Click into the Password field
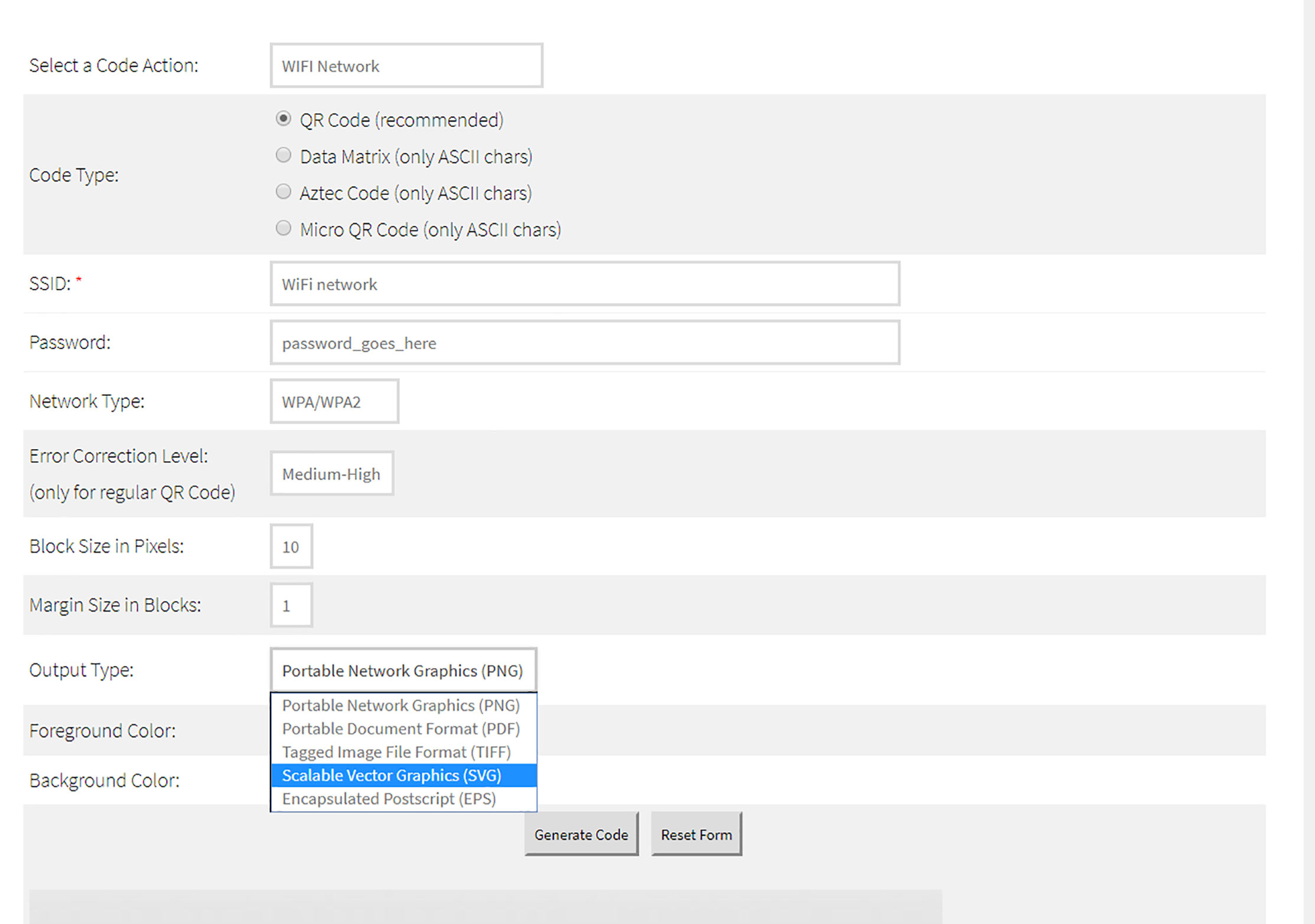 (585, 343)
